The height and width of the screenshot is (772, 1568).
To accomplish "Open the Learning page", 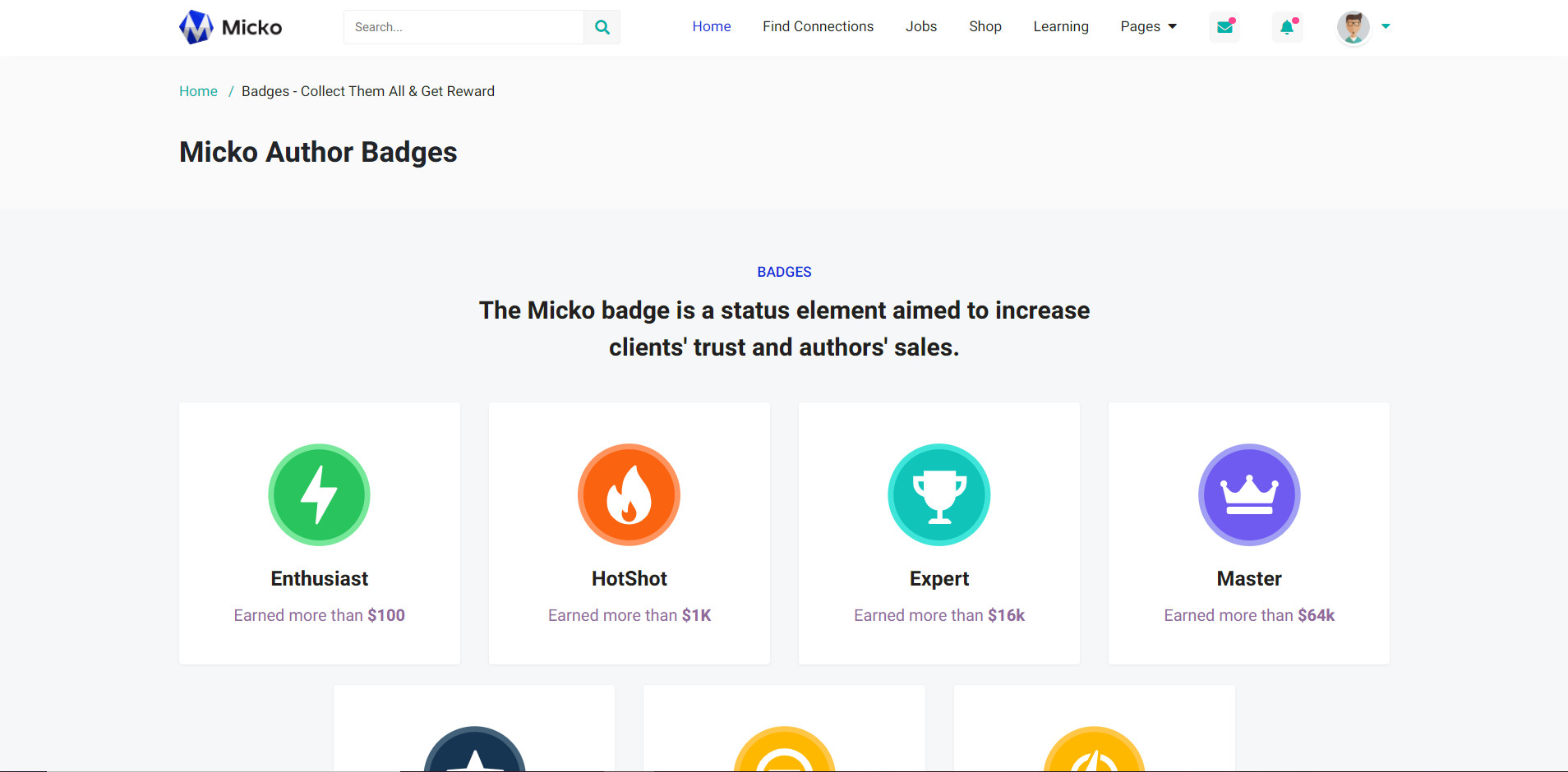I will tap(1060, 27).
